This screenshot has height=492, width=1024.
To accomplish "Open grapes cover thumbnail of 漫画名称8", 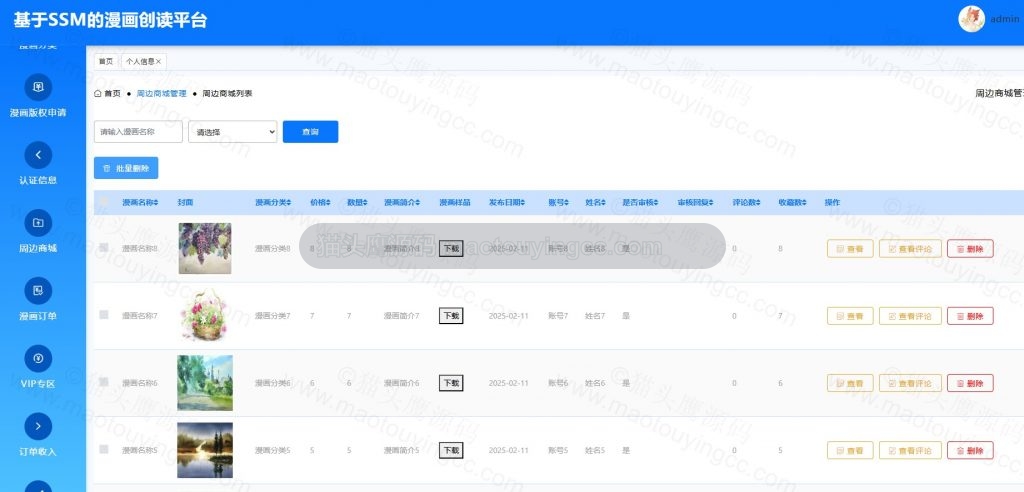I will [204, 248].
